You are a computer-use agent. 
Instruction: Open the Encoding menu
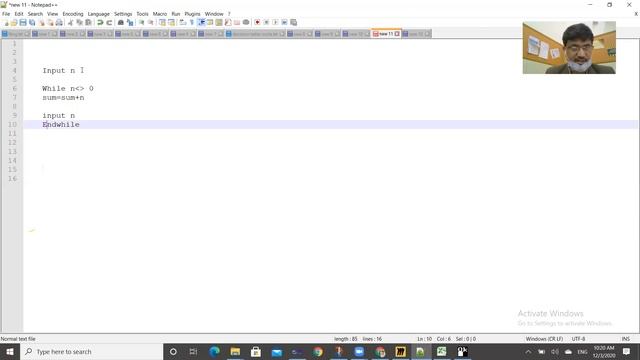(73, 14)
